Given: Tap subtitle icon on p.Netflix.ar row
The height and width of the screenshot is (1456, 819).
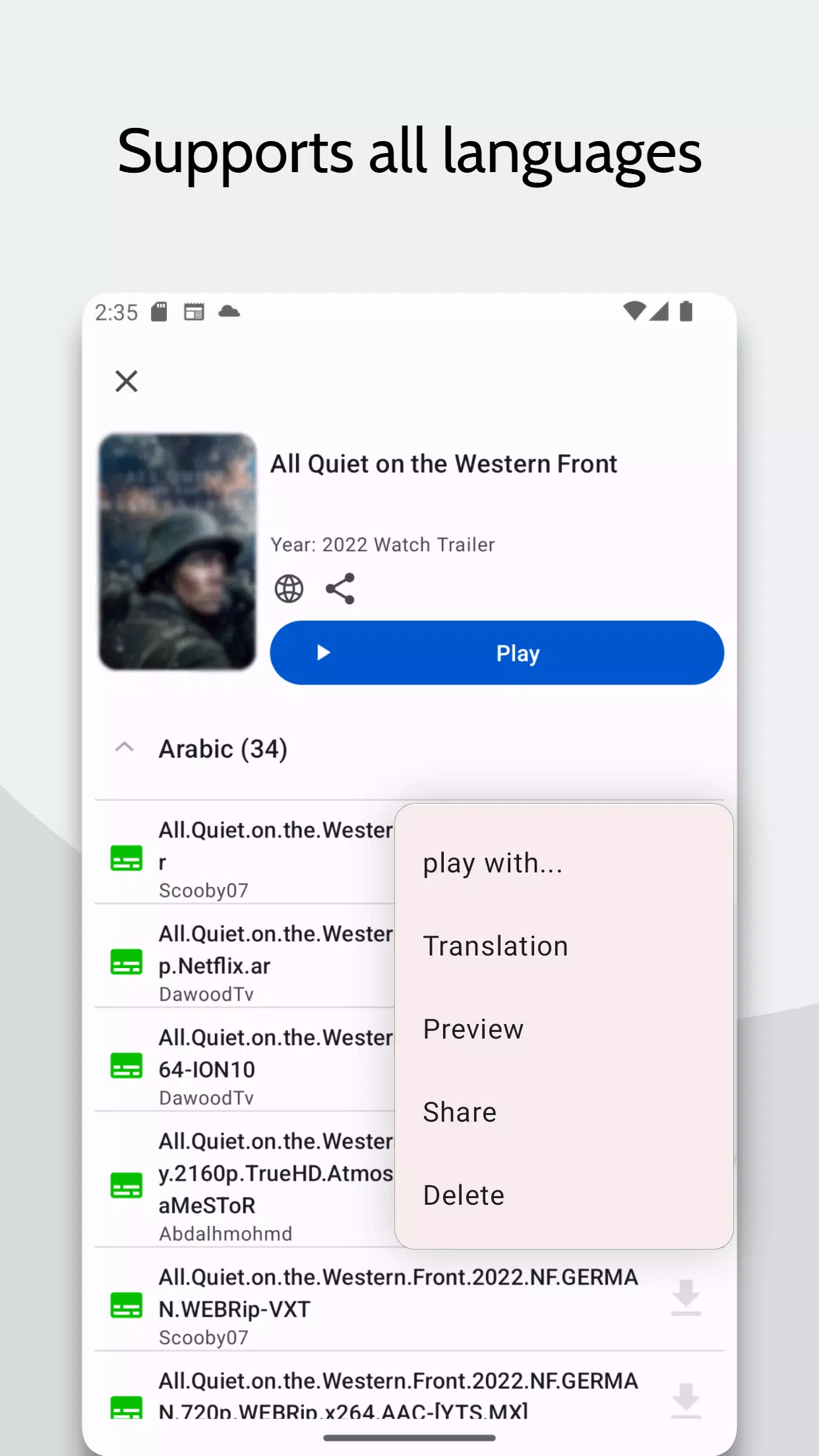Looking at the screenshot, I should [127, 962].
